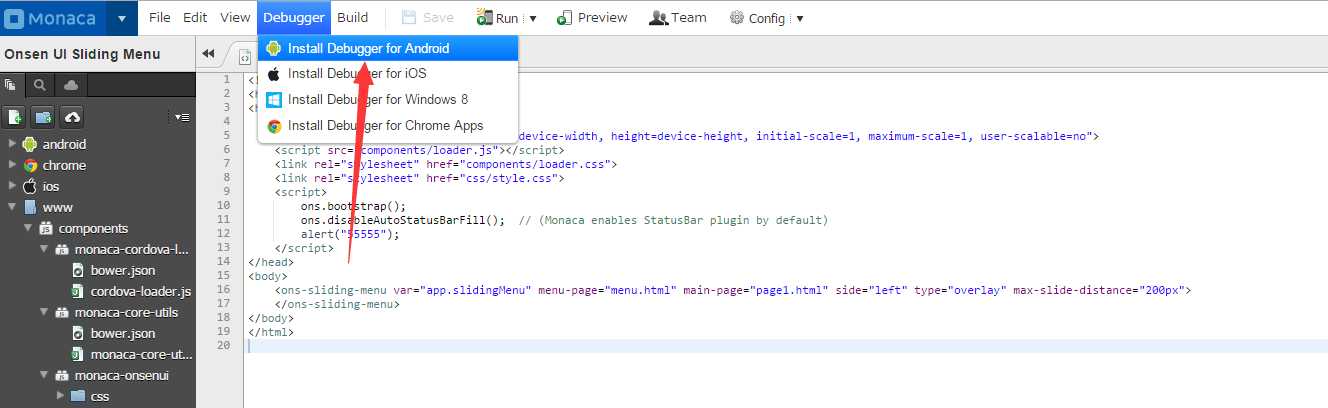The image size is (1328, 408).
Task: Click the android folder robot icon
Action: (29, 144)
